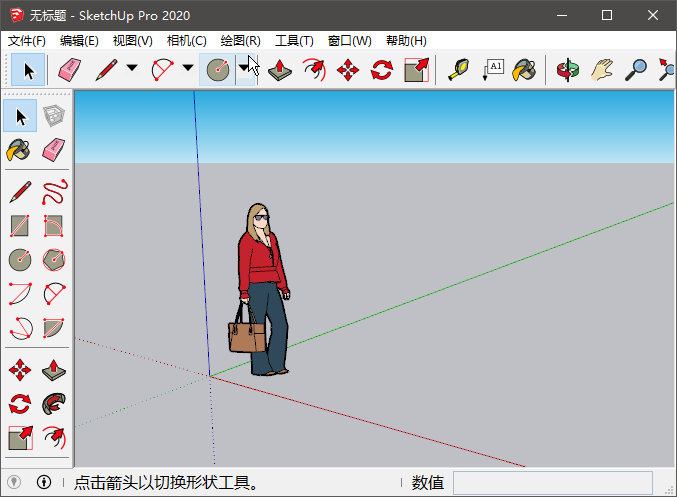Choose the Rectangle tool in left panel
Viewport: 677px width, 497px height.
pos(20,226)
